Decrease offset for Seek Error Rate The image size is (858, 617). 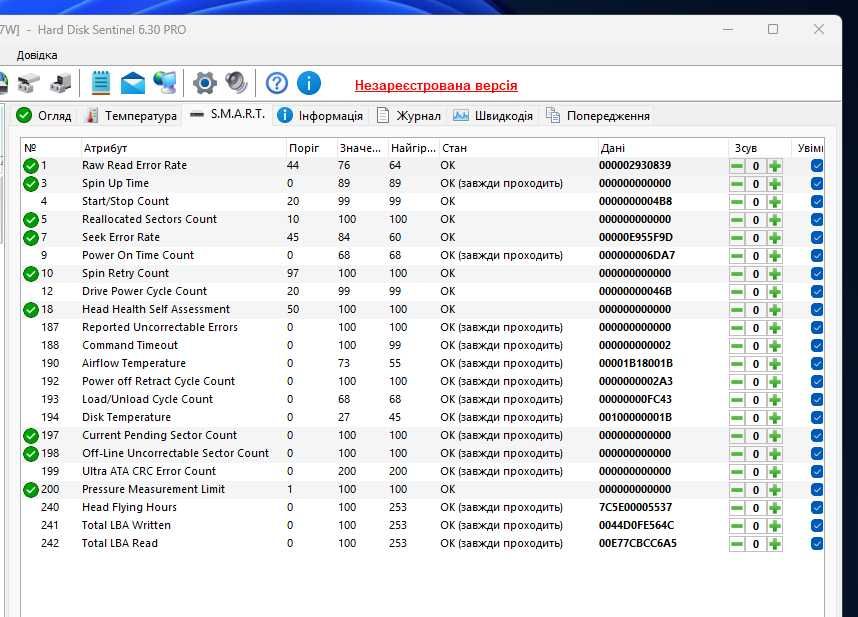point(737,238)
